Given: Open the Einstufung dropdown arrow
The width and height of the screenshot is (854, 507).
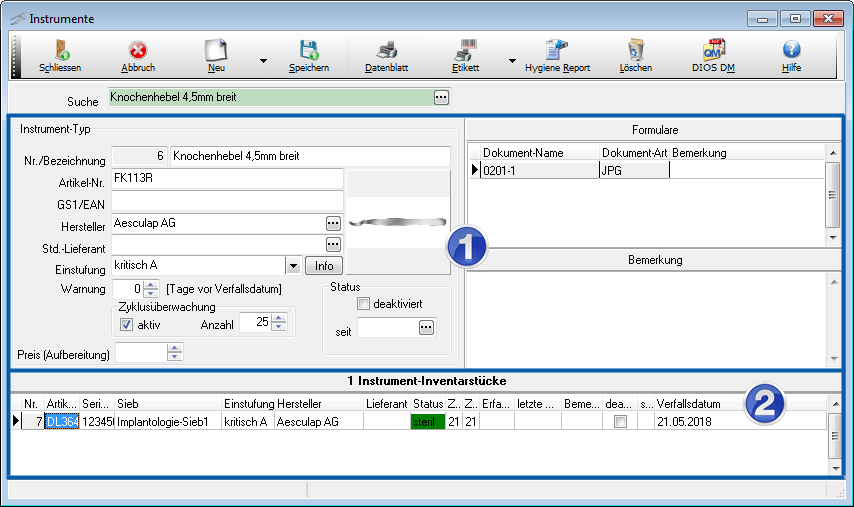Looking at the screenshot, I should 293,266.
